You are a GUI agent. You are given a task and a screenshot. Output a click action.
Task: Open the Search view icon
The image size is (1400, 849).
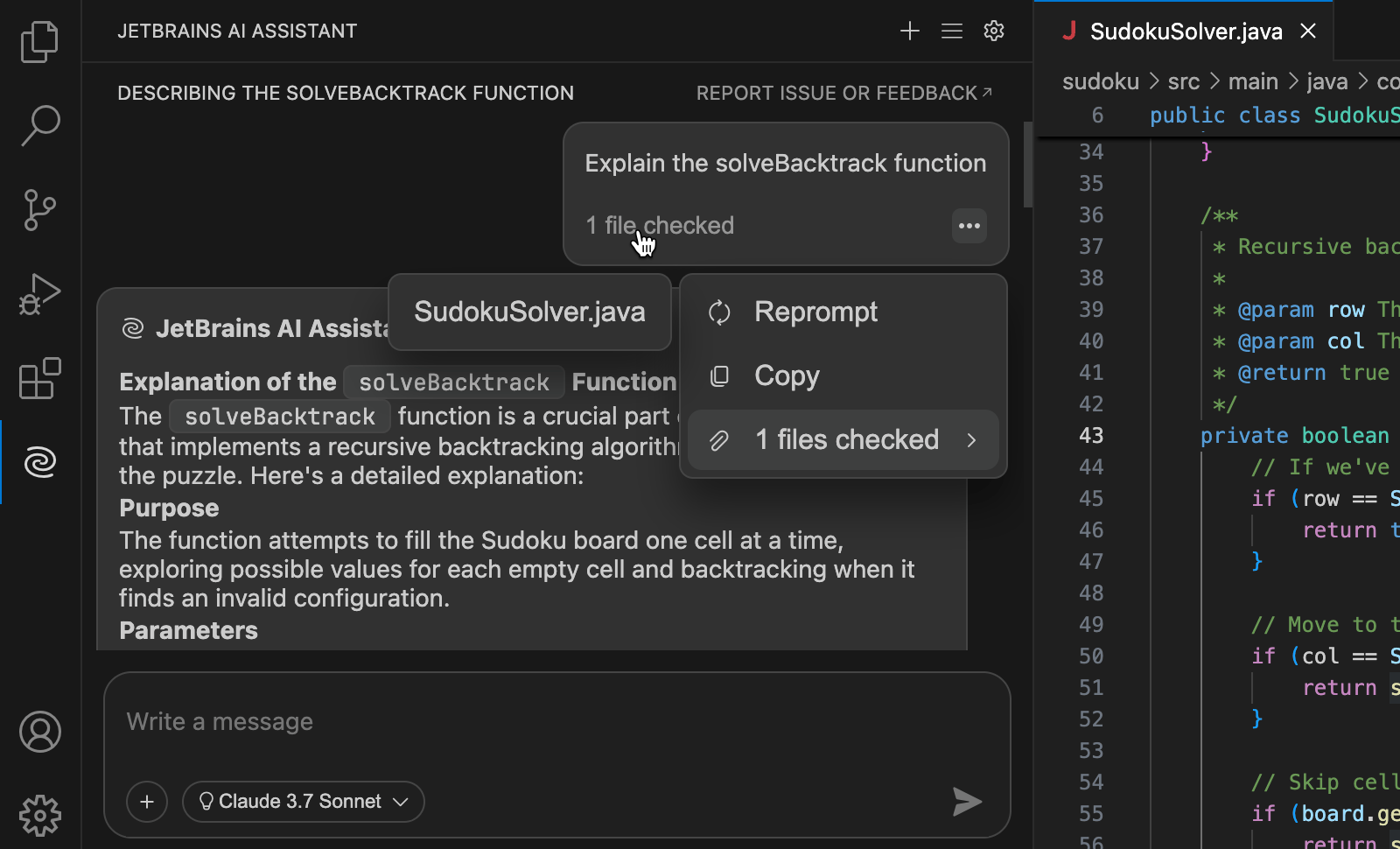pyautogui.click(x=39, y=125)
